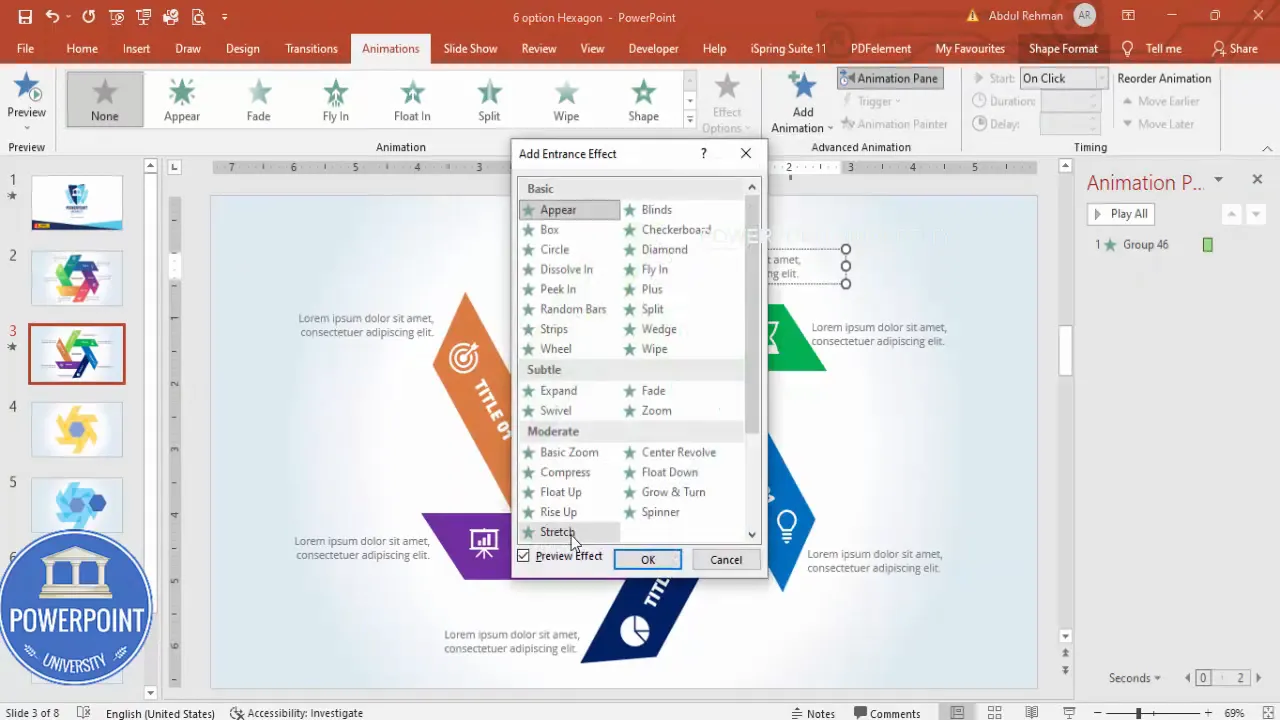Switch to the Transitions tab
Image resolution: width=1280 pixels, height=720 pixels.
pos(311,48)
